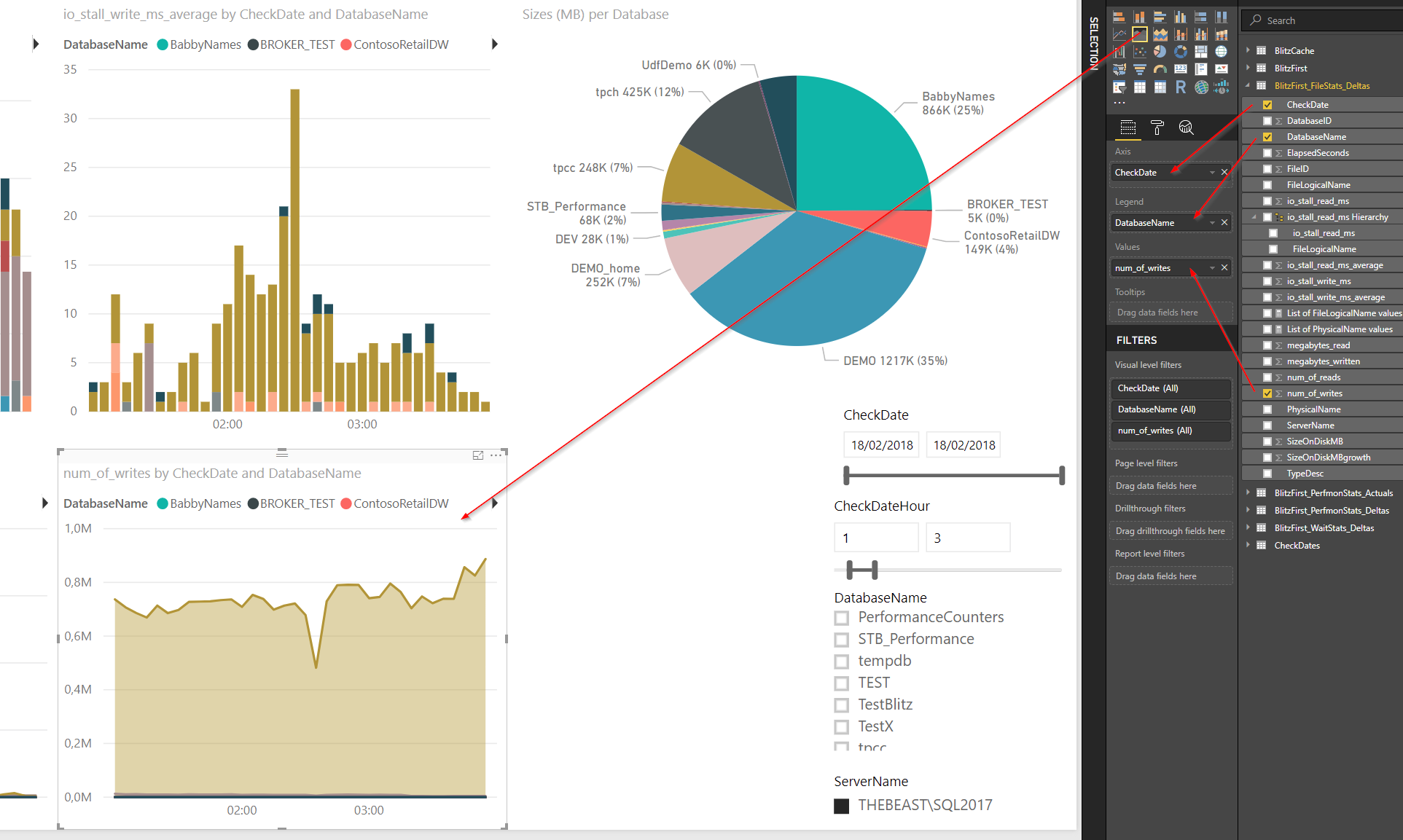This screenshot has height=840, width=1403.
Task: Pick the 100% stacked column chart icon
Action: (1222, 17)
